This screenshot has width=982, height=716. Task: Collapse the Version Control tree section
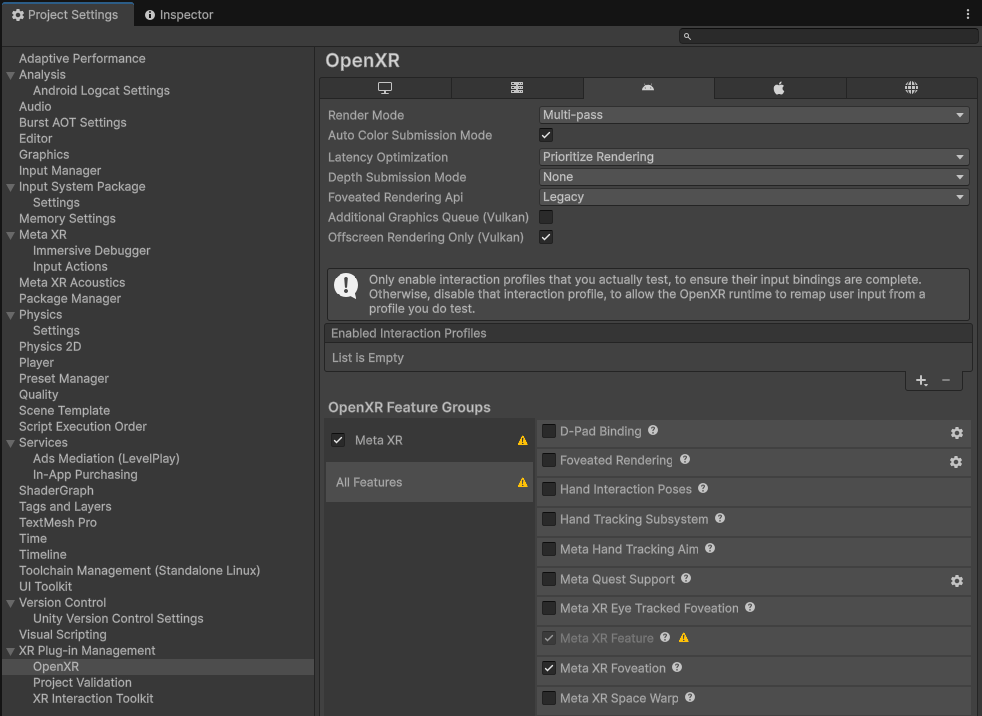11,603
